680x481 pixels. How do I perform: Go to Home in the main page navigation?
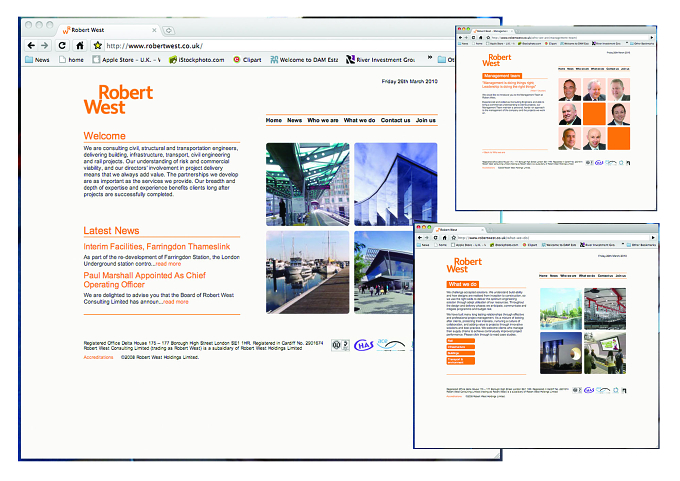(x=274, y=120)
